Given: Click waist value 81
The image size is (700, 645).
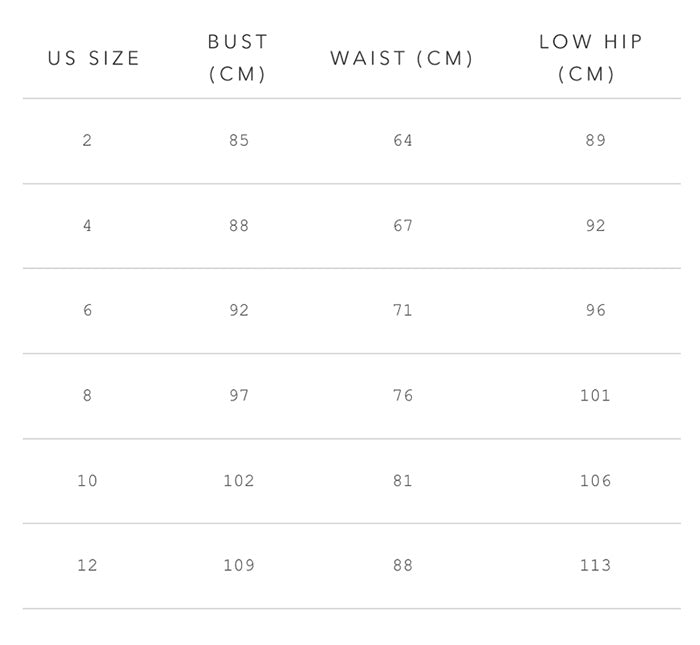Looking at the screenshot, I should point(403,481).
